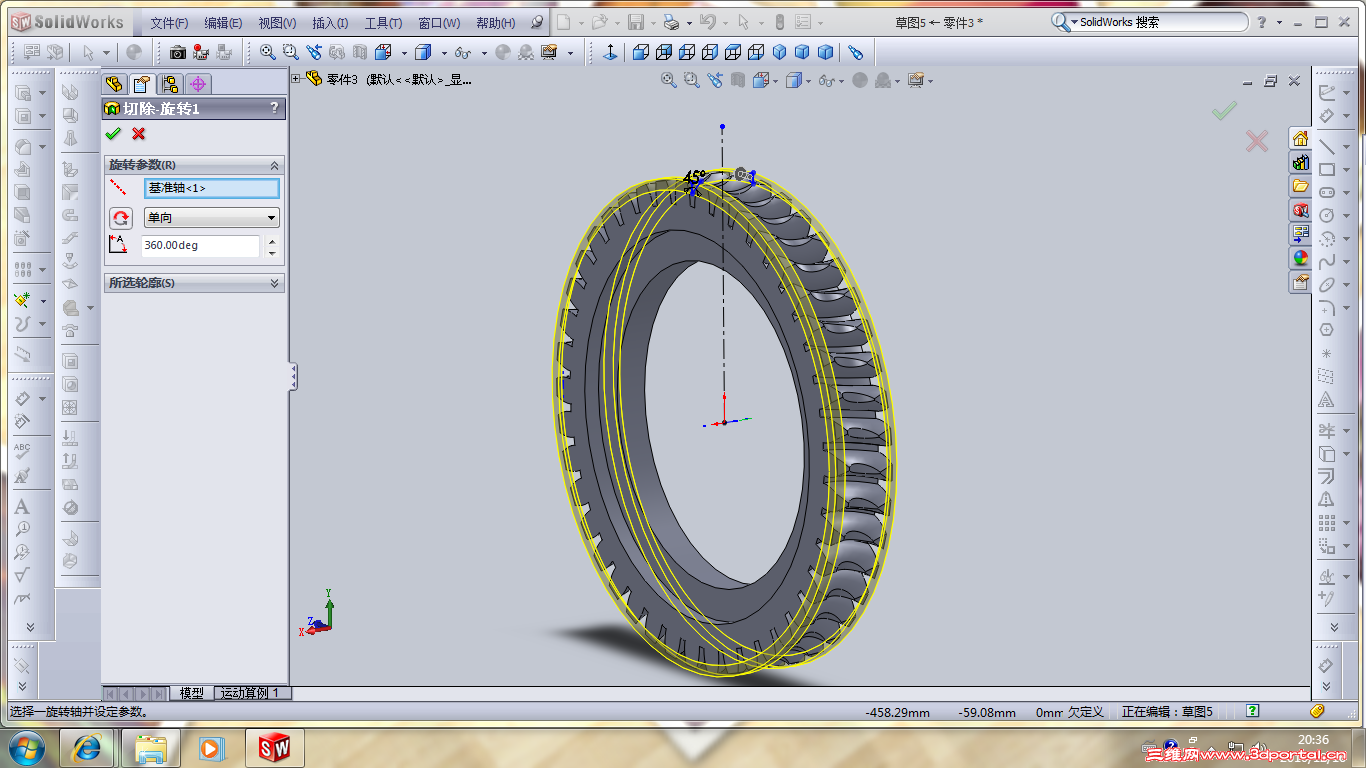Open the File Explorer folder task pane tab
The height and width of the screenshot is (768, 1366).
tap(1300, 186)
